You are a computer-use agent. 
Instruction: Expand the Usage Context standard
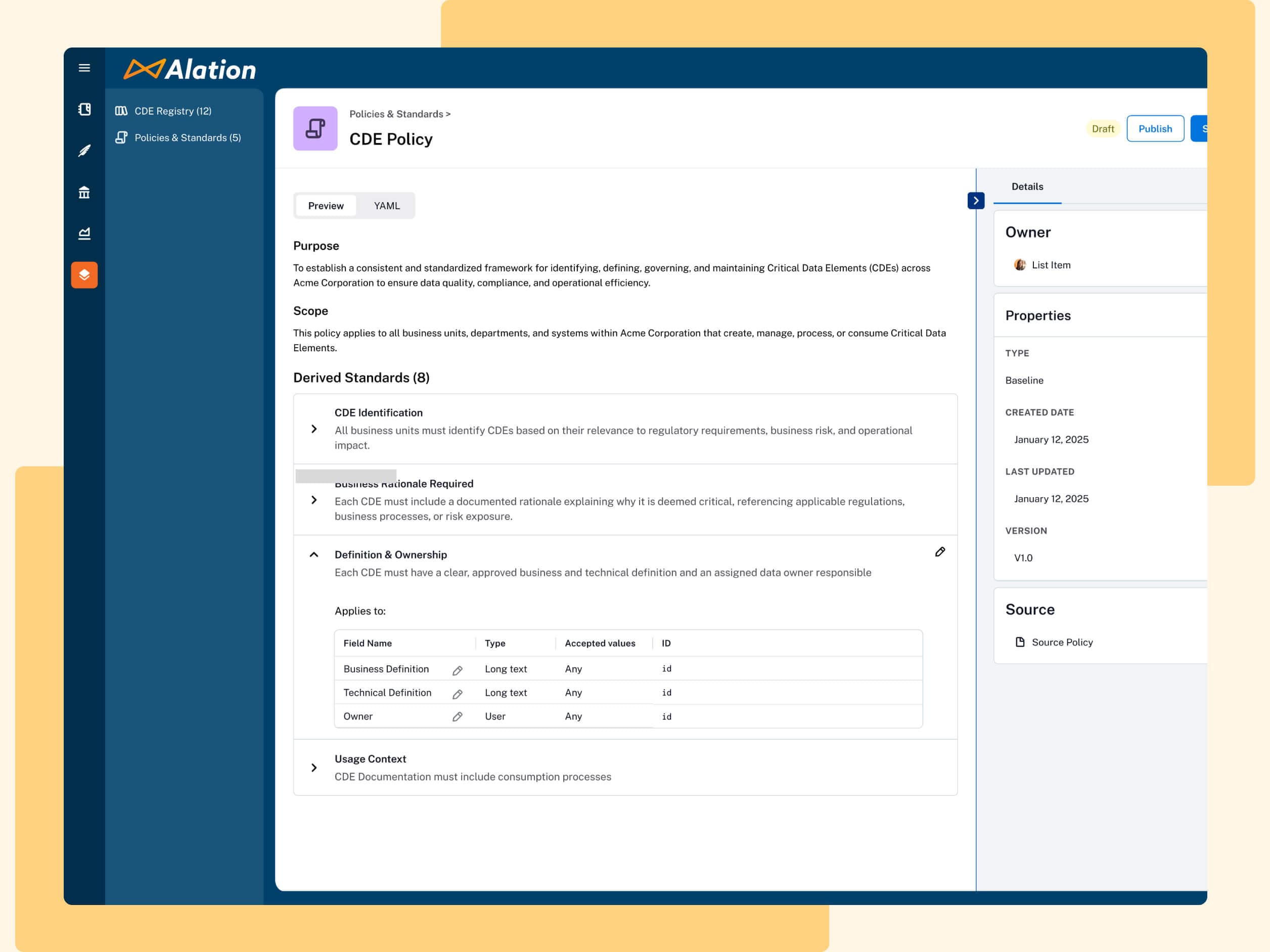pyautogui.click(x=314, y=767)
